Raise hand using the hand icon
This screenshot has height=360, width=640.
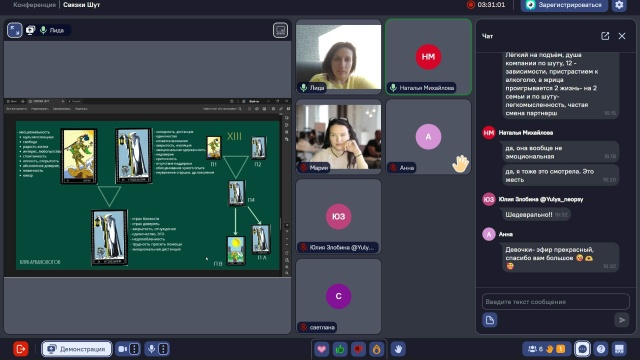[x=398, y=349]
